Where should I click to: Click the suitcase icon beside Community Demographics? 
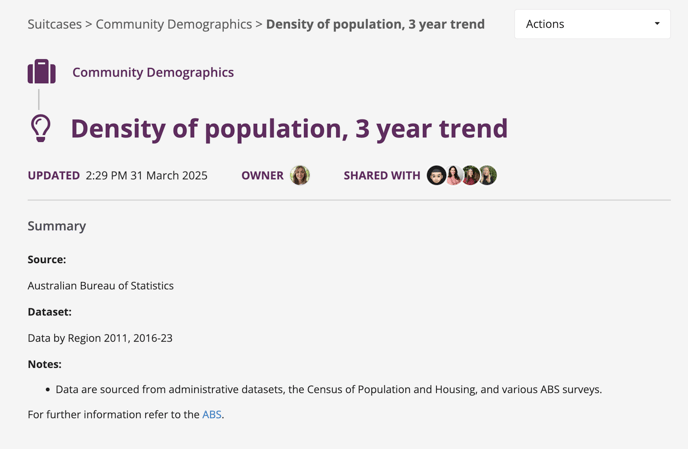click(x=41, y=72)
